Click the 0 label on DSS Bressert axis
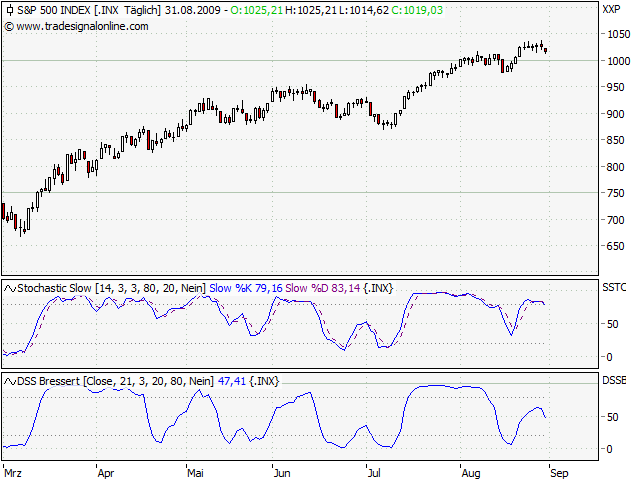Image resolution: width=640 pixels, height=480 pixels. tap(609, 449)
